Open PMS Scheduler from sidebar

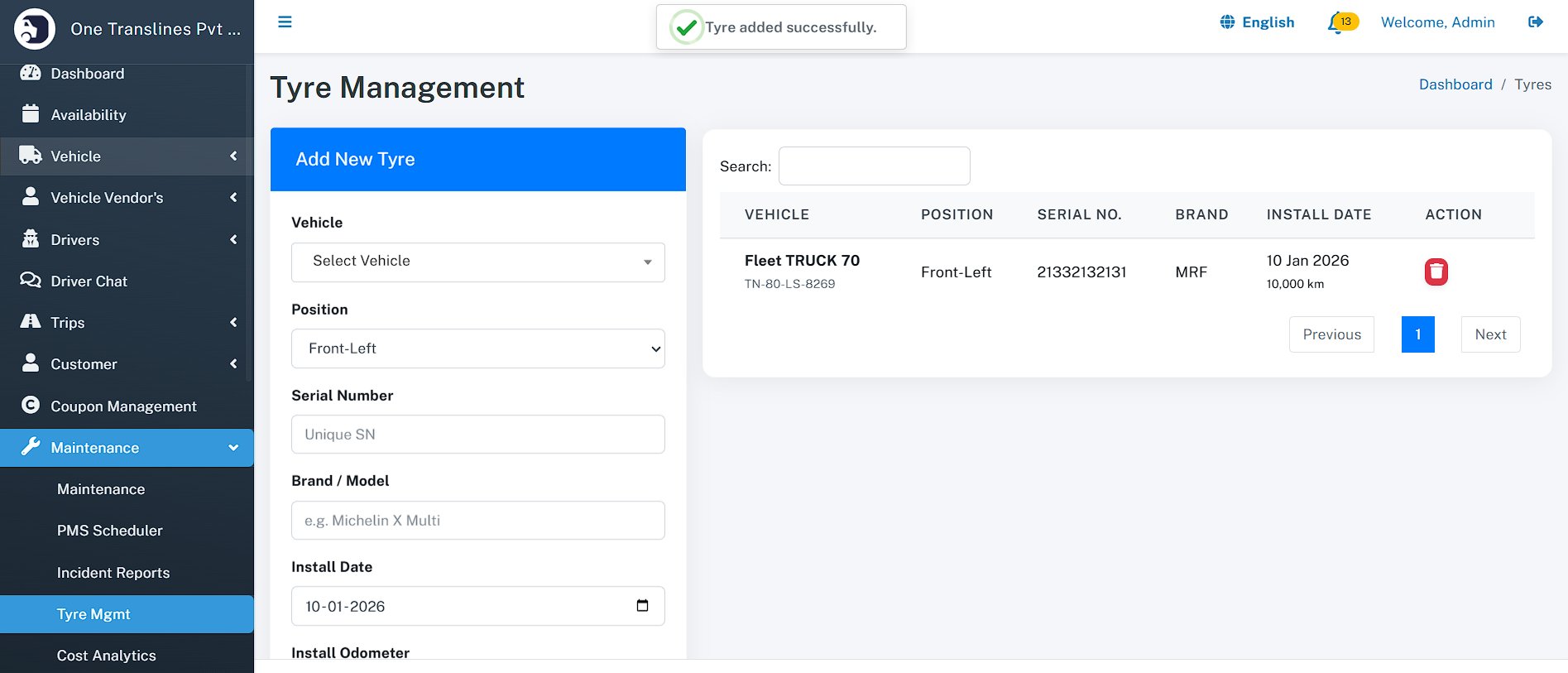tap(109, 531)
